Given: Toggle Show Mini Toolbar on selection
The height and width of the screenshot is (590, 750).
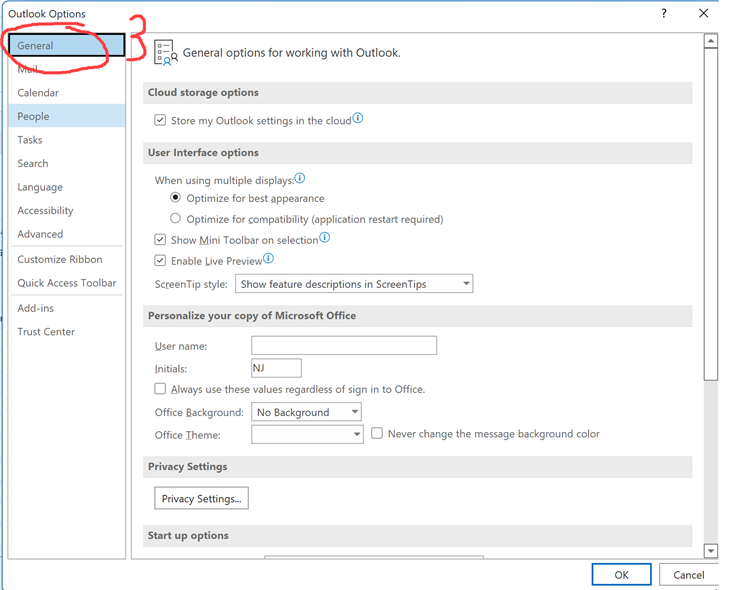Looking at the screenshot, I should point(160,239).
